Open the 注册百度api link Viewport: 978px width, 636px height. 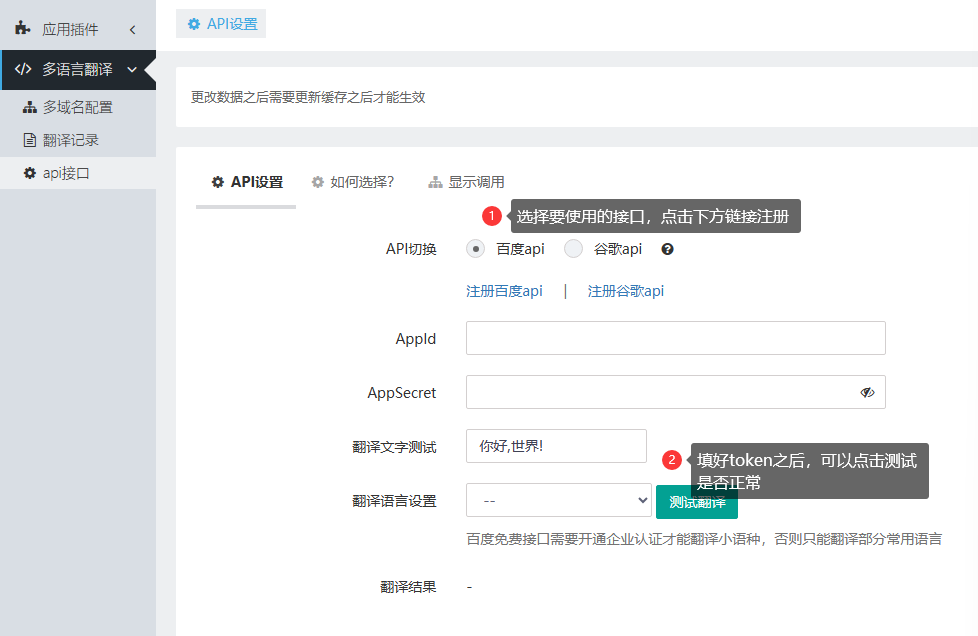tap(504, 291)
